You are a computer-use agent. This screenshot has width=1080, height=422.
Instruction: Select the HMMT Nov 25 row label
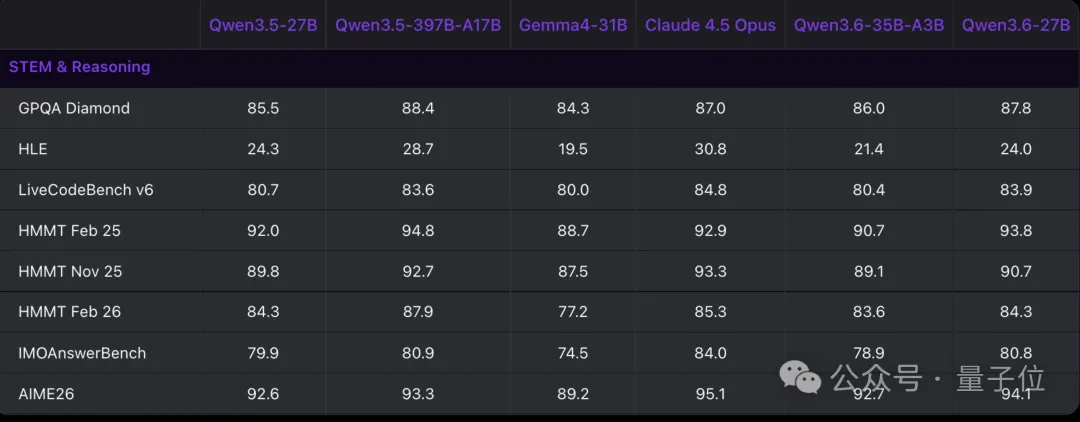[70, 271]
